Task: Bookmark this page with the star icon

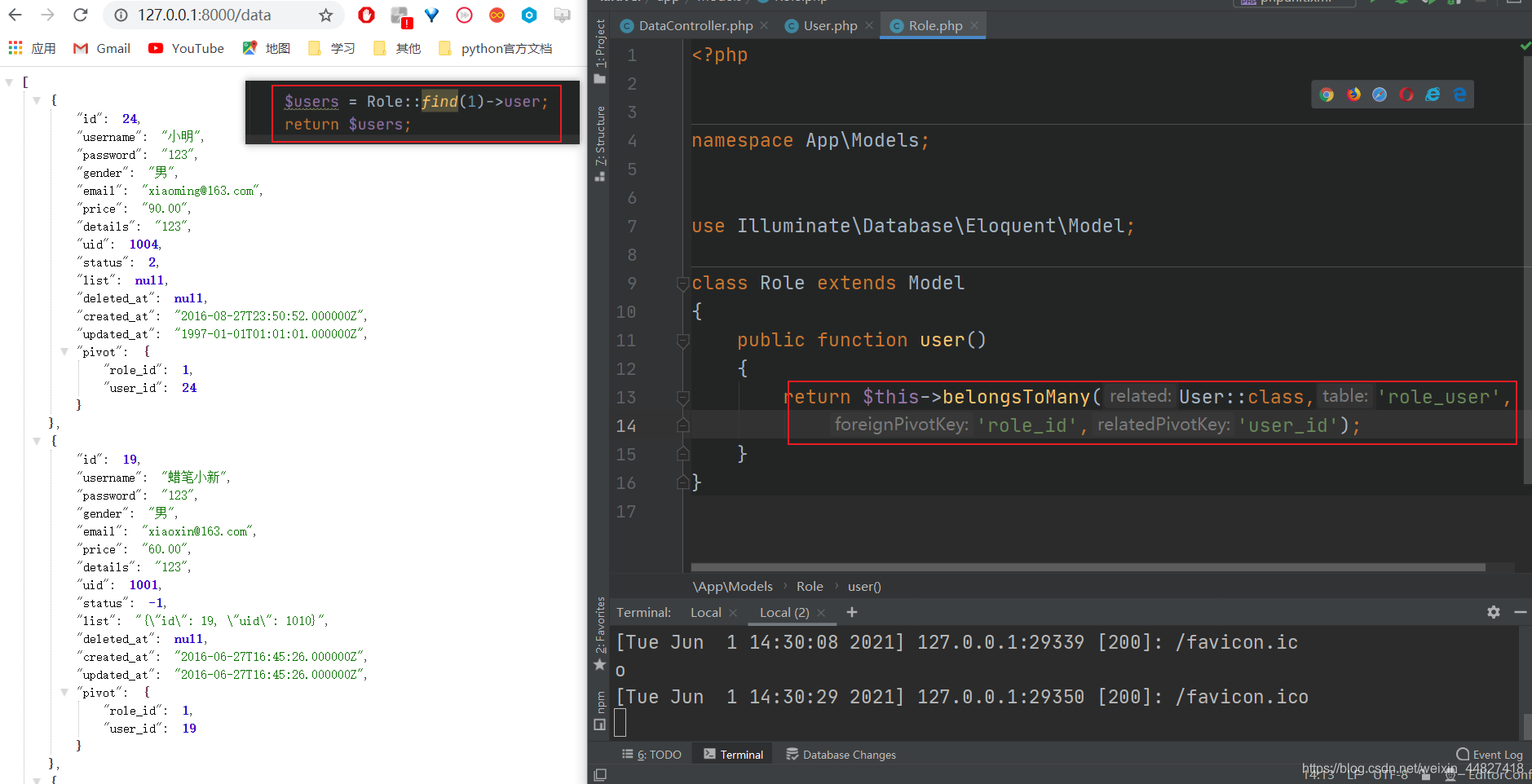Action: coord(326,15)
